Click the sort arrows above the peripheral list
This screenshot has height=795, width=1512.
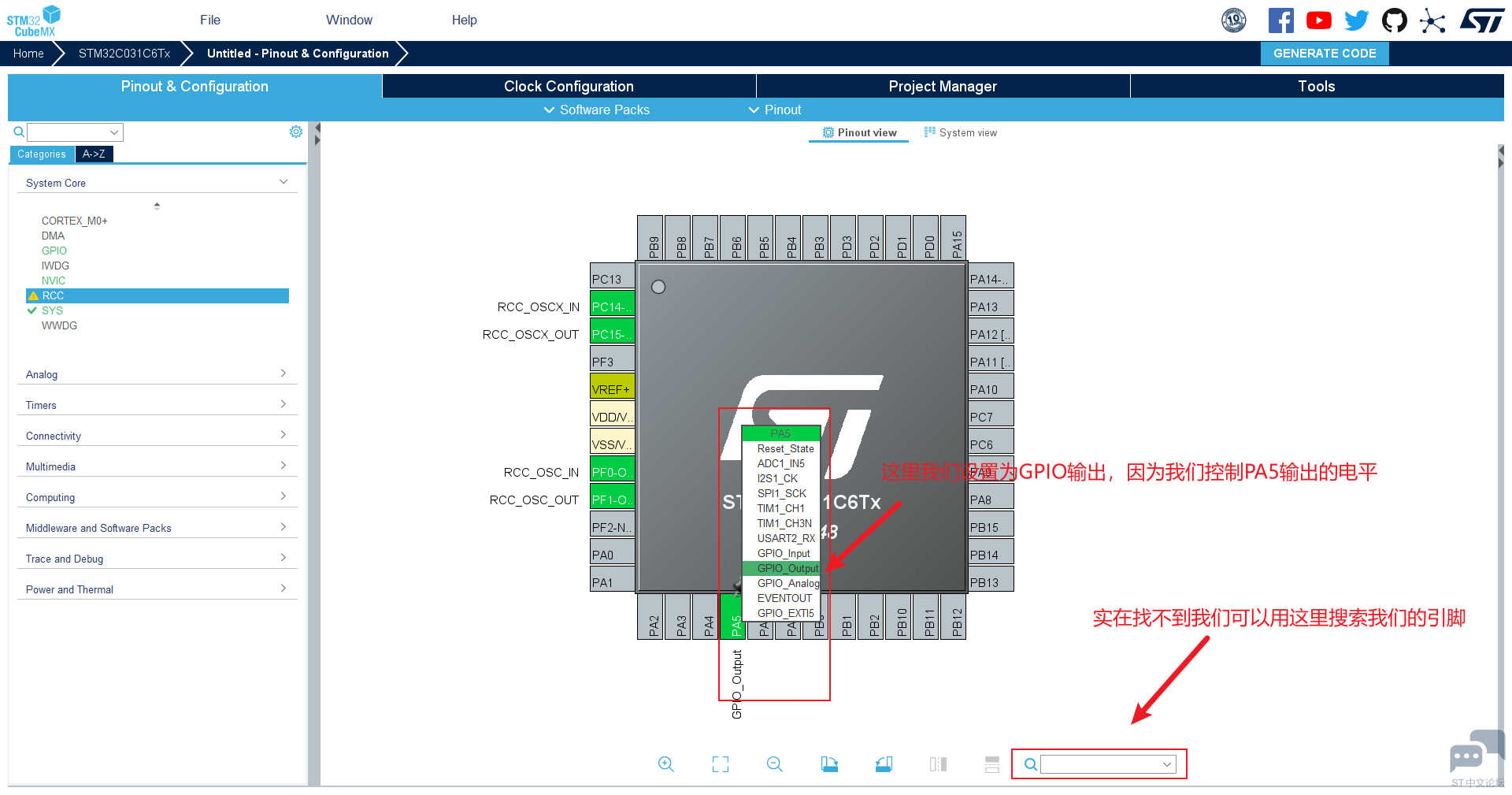pos(157,206)
